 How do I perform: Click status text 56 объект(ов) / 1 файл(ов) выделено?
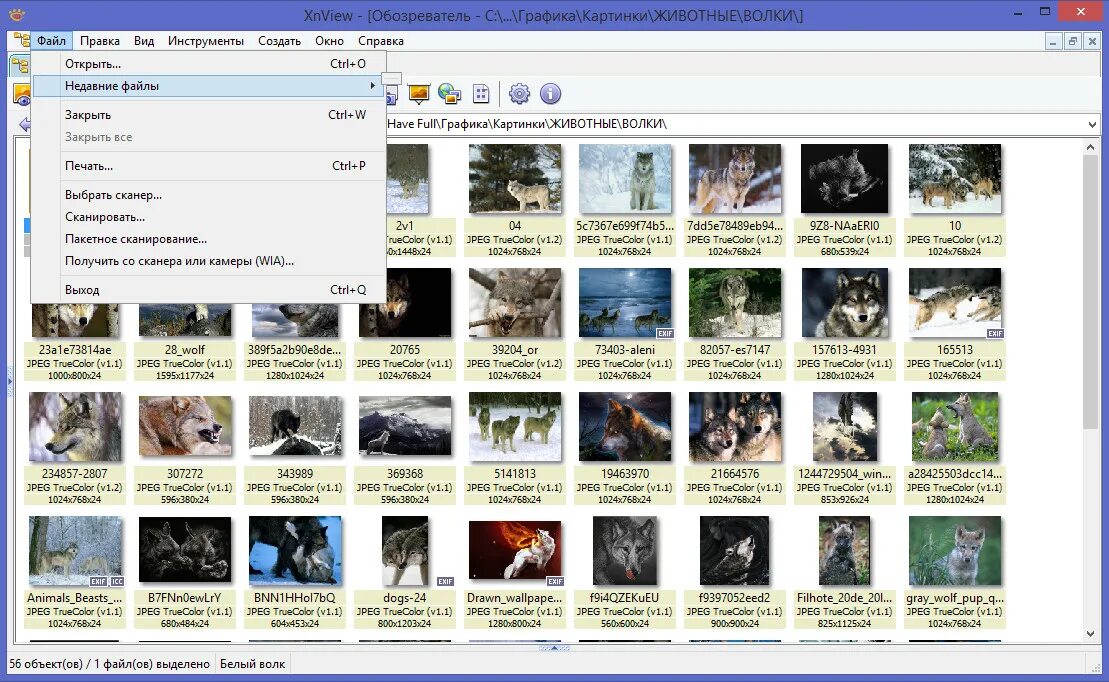coord(110,664)
